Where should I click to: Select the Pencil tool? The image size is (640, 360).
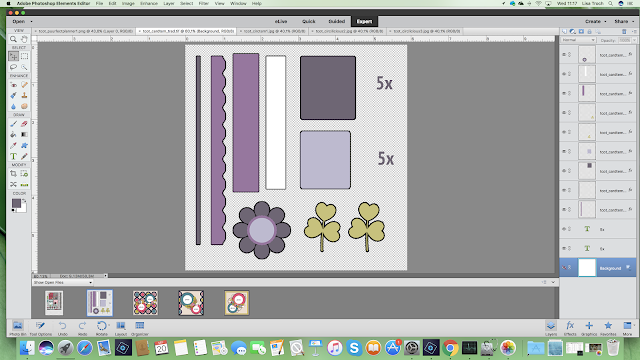click(x=24, y=156)
